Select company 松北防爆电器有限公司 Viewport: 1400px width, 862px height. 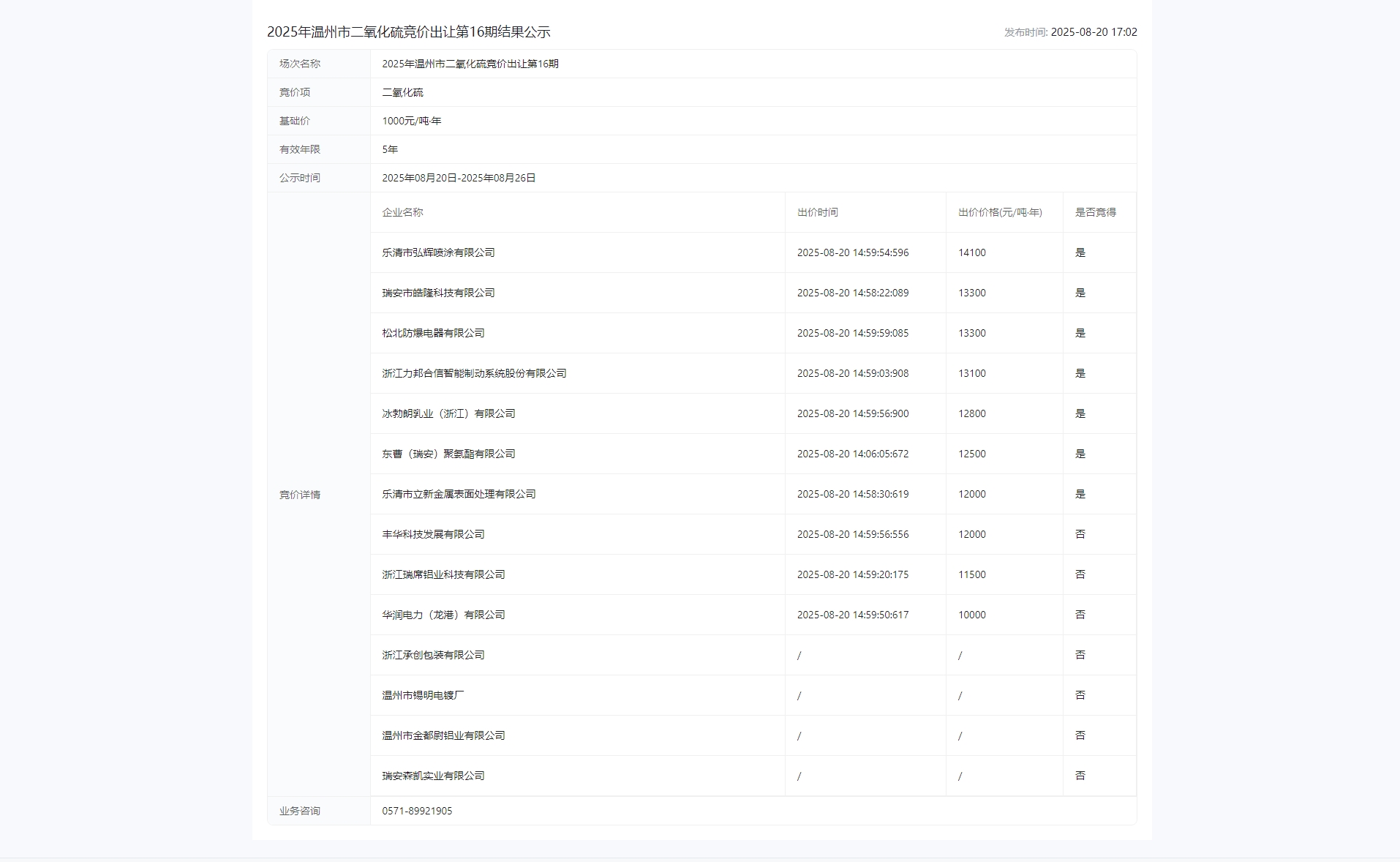click(433, 333)
